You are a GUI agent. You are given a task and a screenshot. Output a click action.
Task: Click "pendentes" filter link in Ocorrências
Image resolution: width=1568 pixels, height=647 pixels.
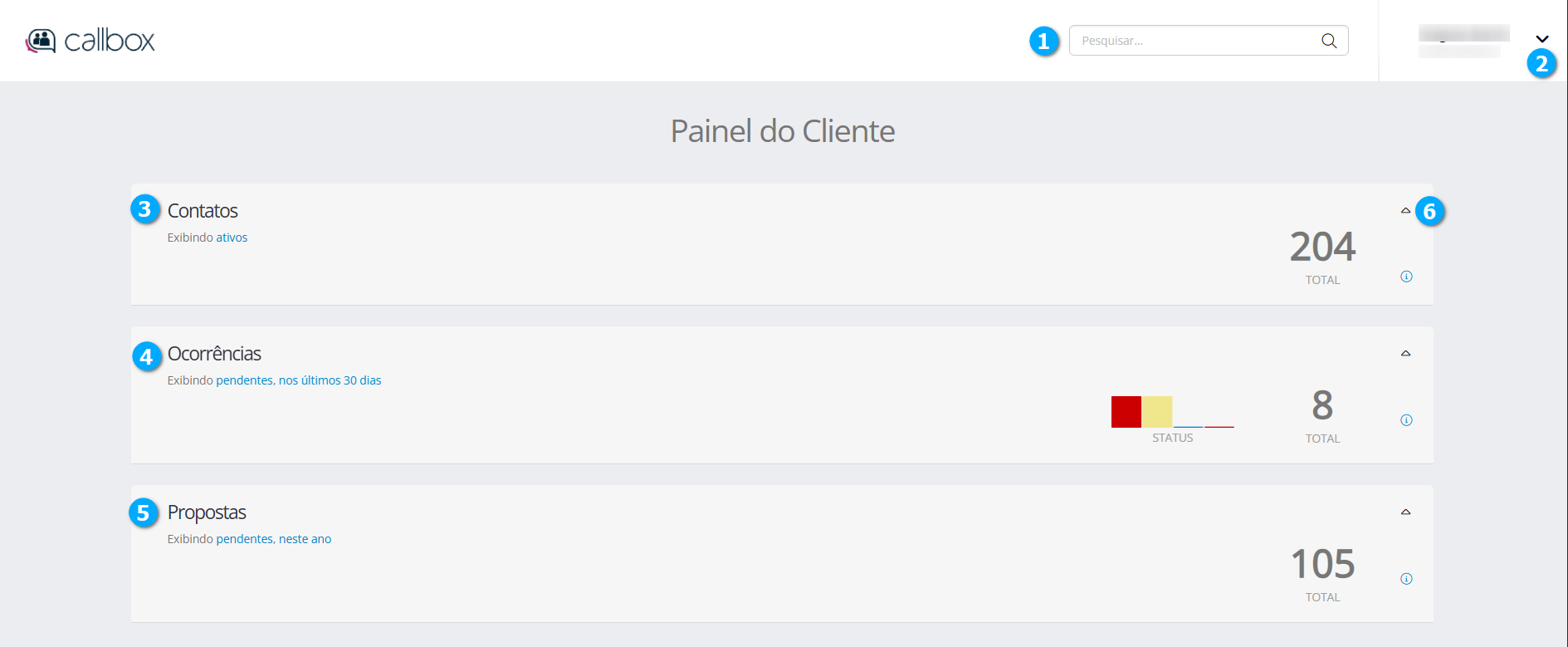point(244,380)
